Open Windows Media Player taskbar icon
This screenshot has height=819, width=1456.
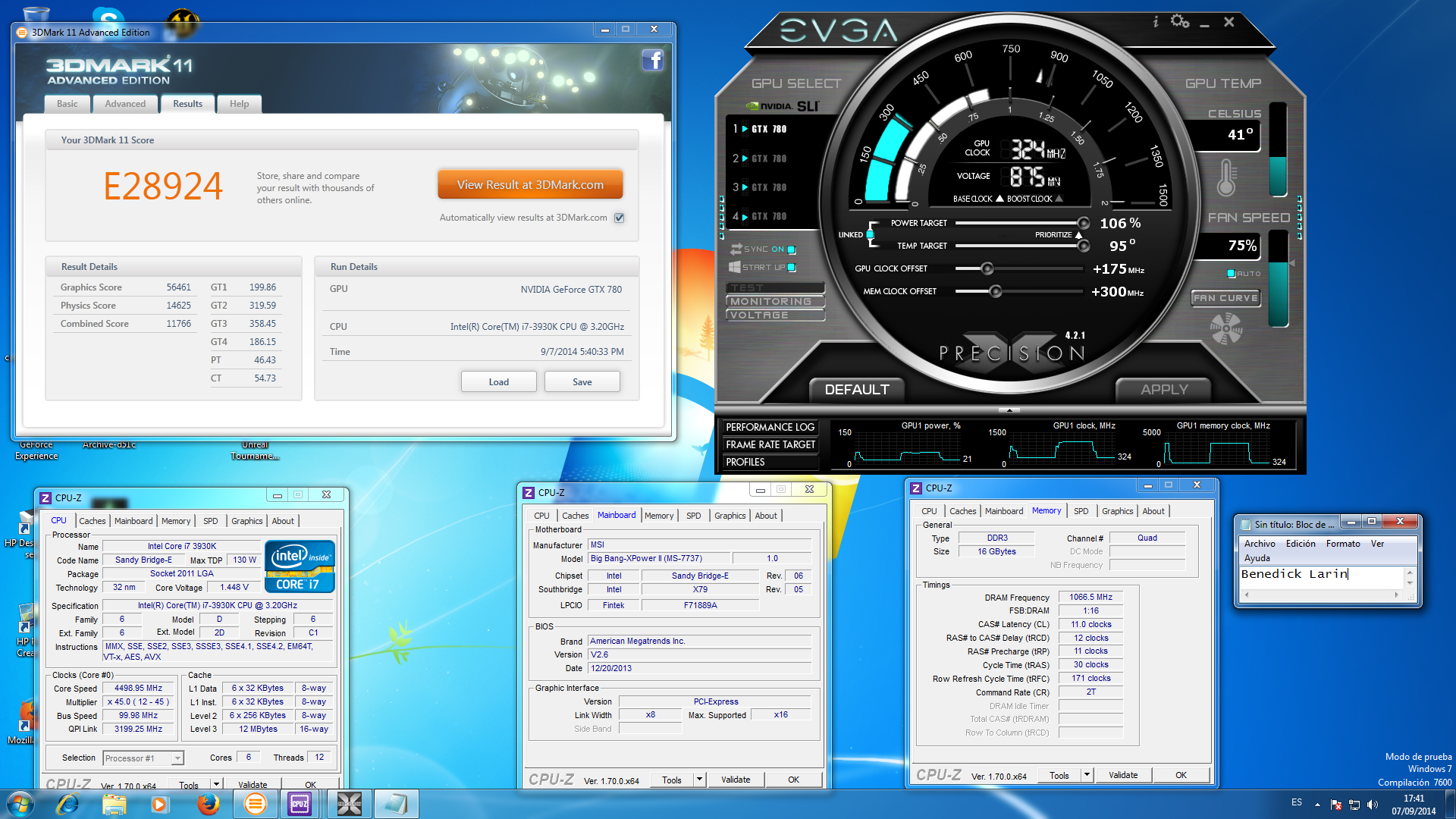coord(159,804)
